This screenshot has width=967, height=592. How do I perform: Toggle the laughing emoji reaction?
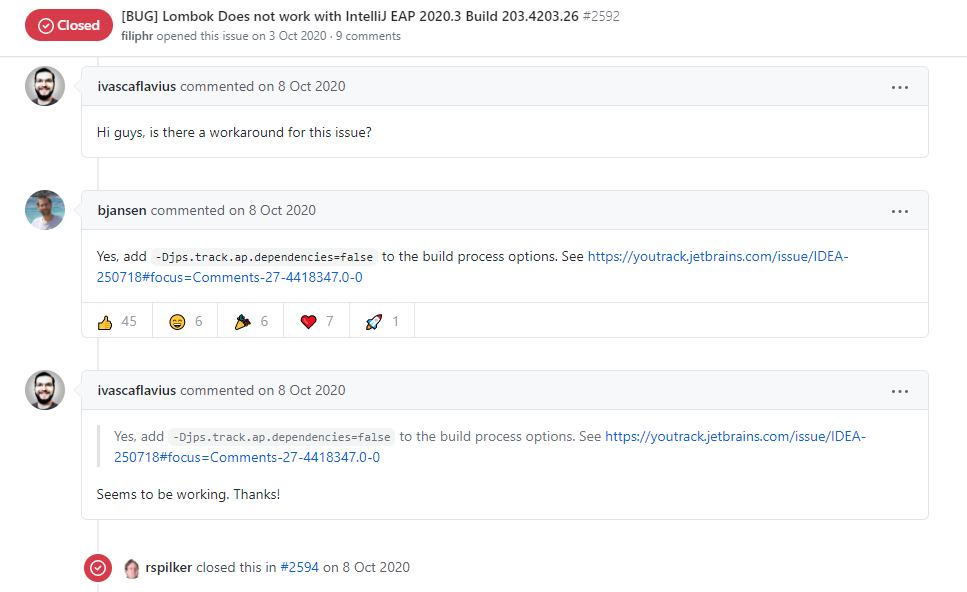pos(186,321)
